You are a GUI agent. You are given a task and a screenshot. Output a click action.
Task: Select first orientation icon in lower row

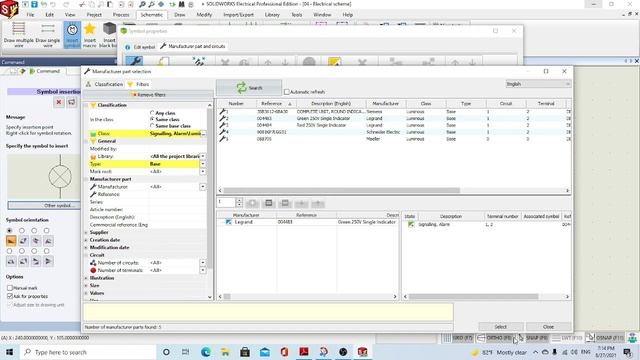point(11,261)
